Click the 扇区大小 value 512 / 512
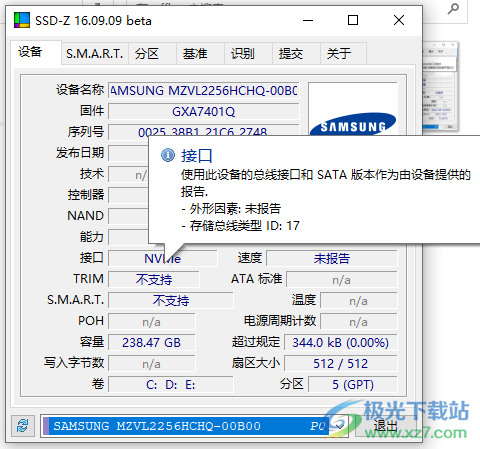480x449 pixels. [x=341, y=363]
